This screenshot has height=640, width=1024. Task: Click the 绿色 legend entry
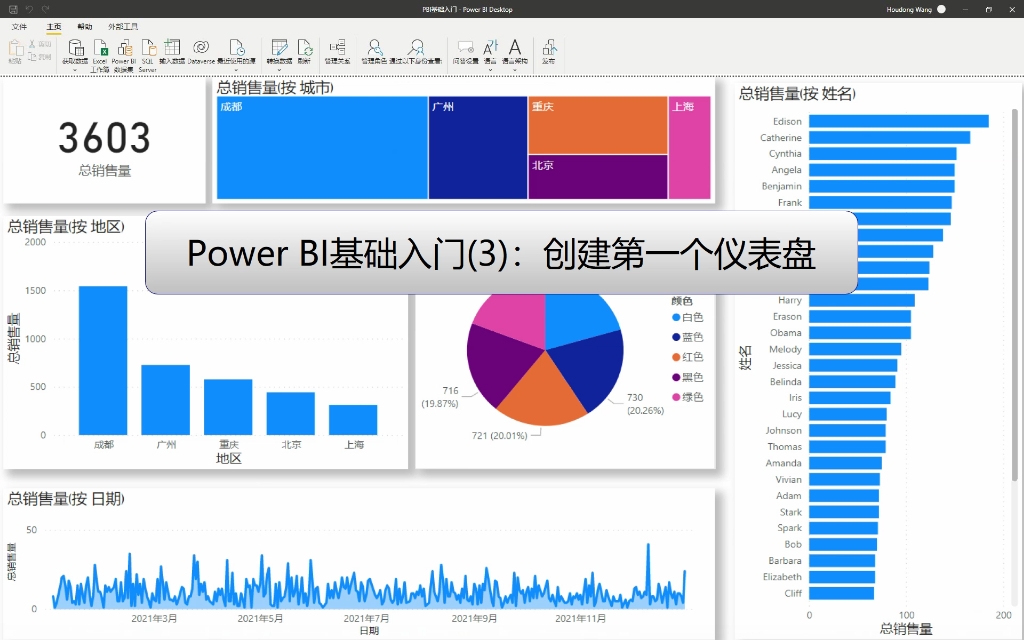[x=688, y=397]
